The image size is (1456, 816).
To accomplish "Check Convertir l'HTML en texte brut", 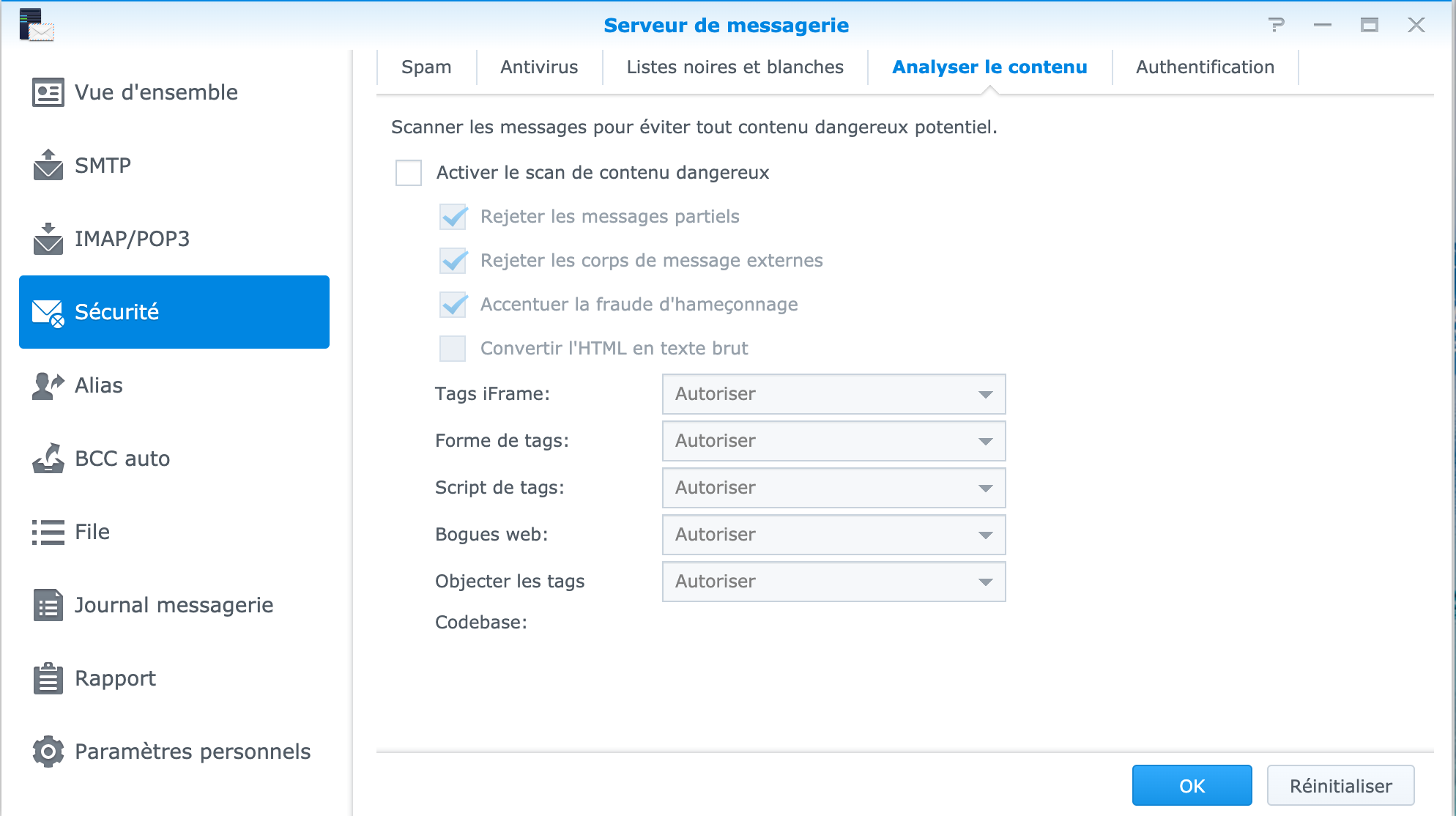I will click(x=453, y=349).
